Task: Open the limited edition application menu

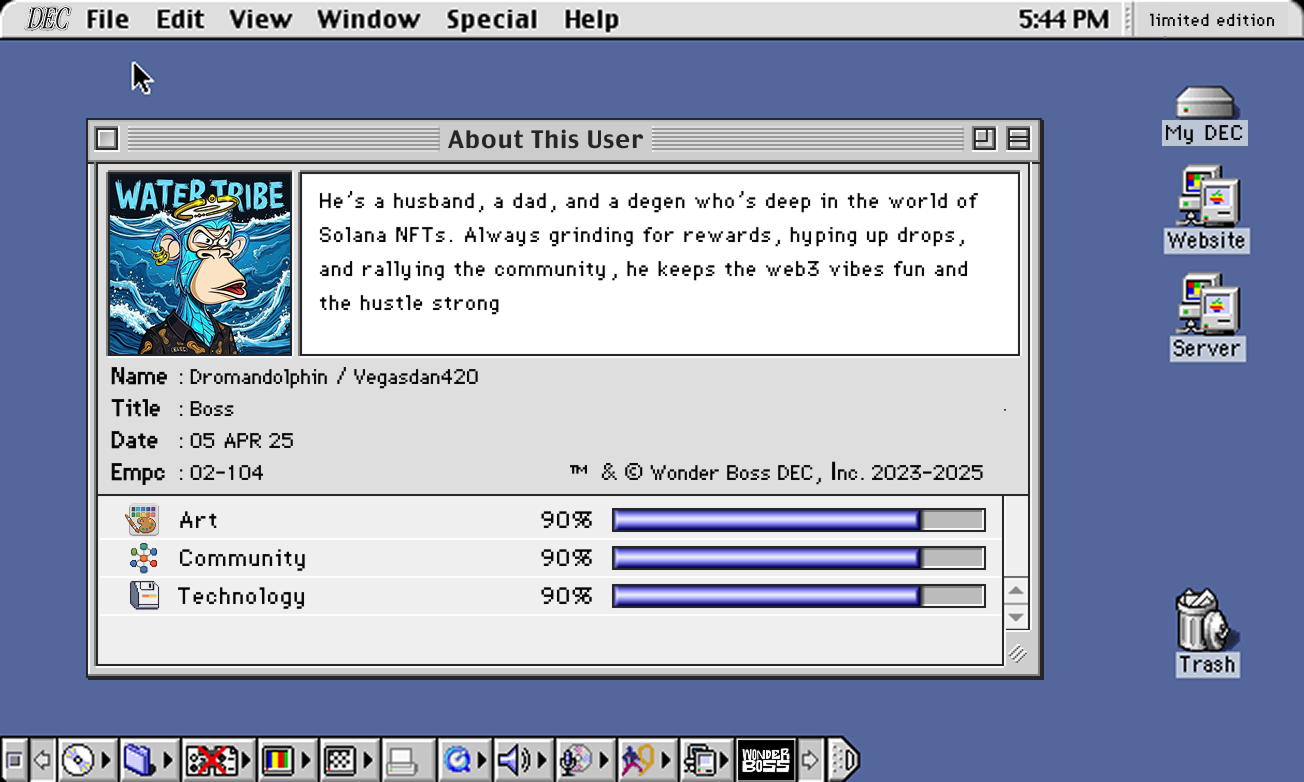Action: (1211, 20)
